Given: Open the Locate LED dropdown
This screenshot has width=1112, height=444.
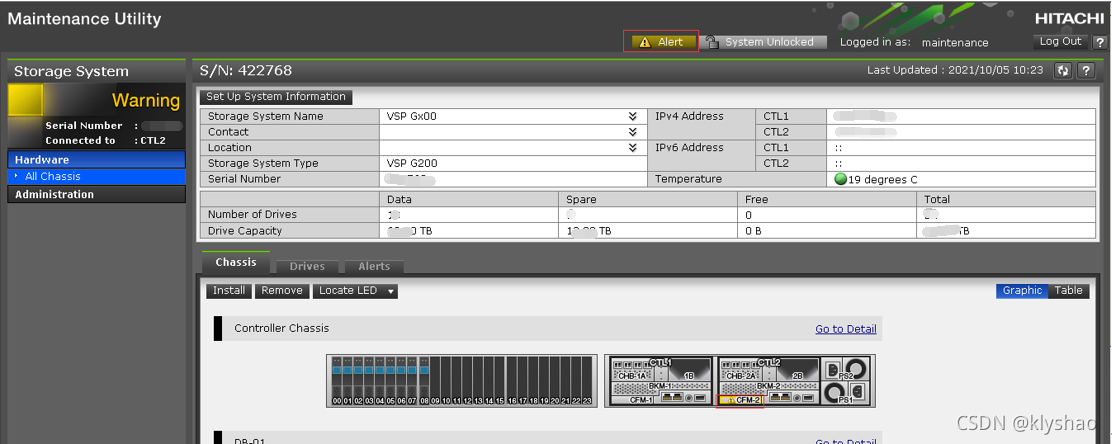Looking at the screenshot, I should [x=355, y=291].
